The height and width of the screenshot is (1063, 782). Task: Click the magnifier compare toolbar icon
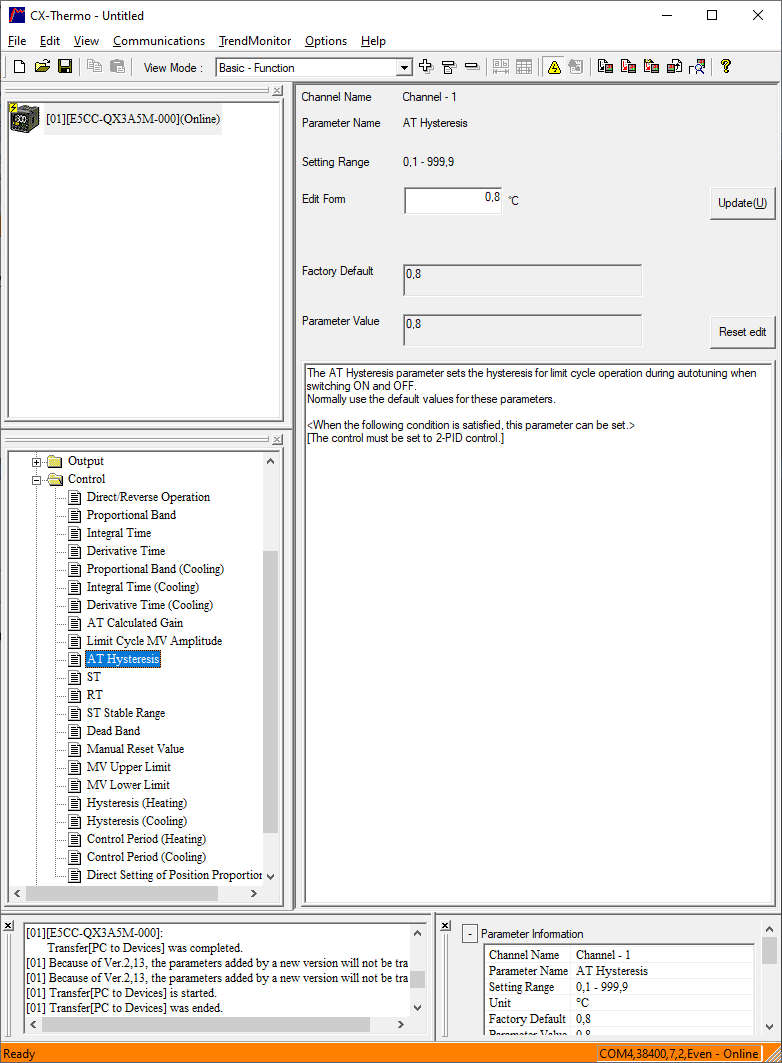(x=697, y=66)
